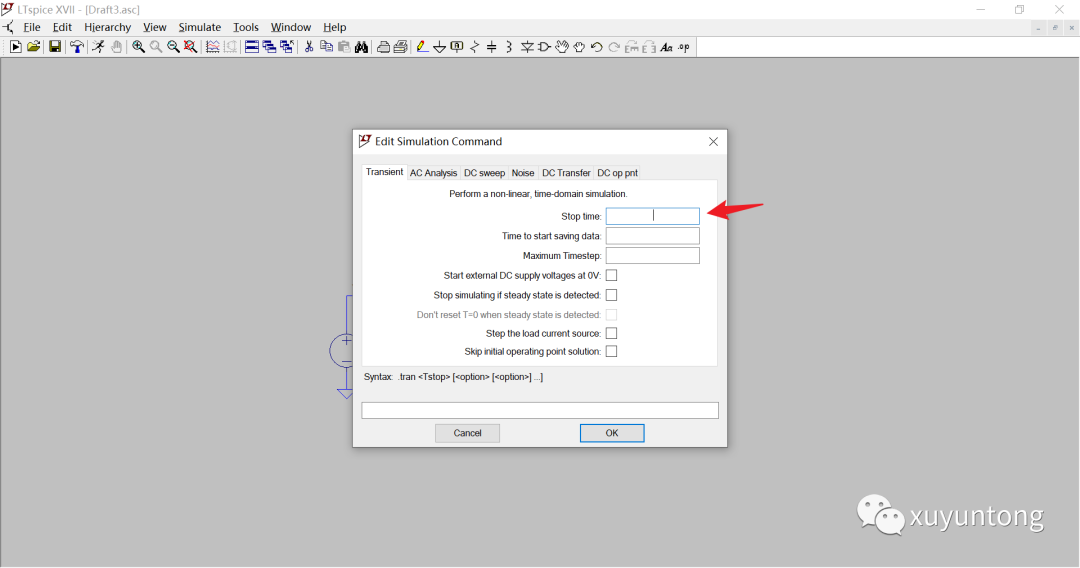Click the Undo arrow icon
The width and height of the screenshot is (1080, 568).
pos(596,47)
